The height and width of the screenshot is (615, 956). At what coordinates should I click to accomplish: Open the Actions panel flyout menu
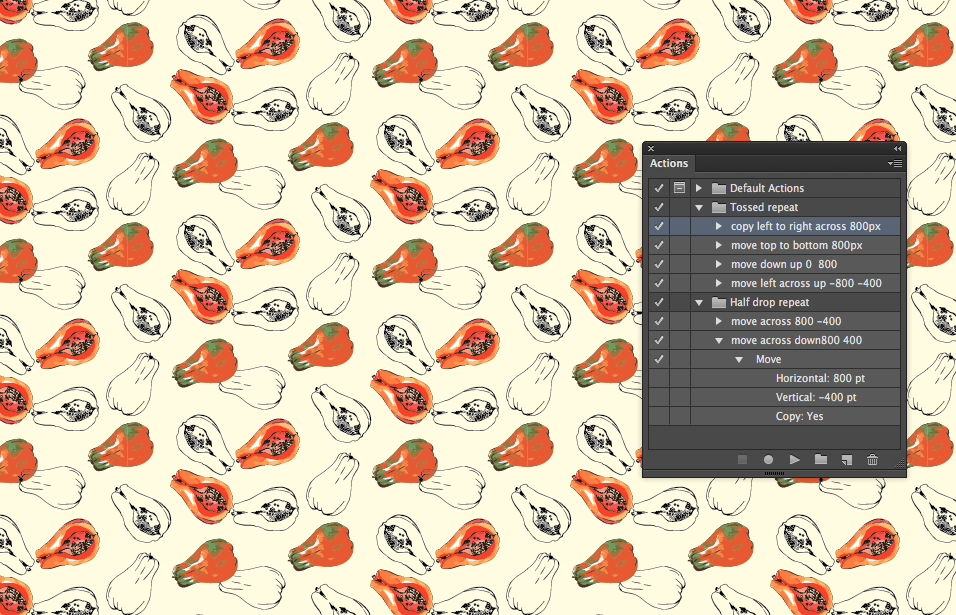[894, 163]
